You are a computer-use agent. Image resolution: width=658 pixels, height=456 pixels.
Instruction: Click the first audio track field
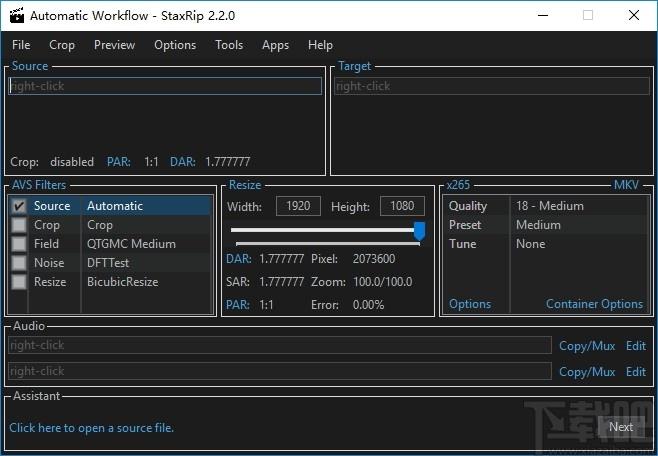coord(280,345)
